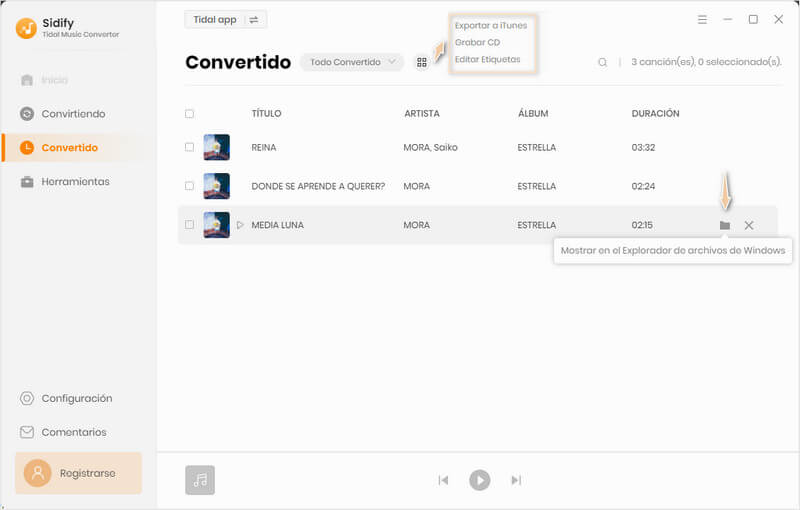Select the REINA song title
Screen dimensions: 800x510
click(264, 147)
